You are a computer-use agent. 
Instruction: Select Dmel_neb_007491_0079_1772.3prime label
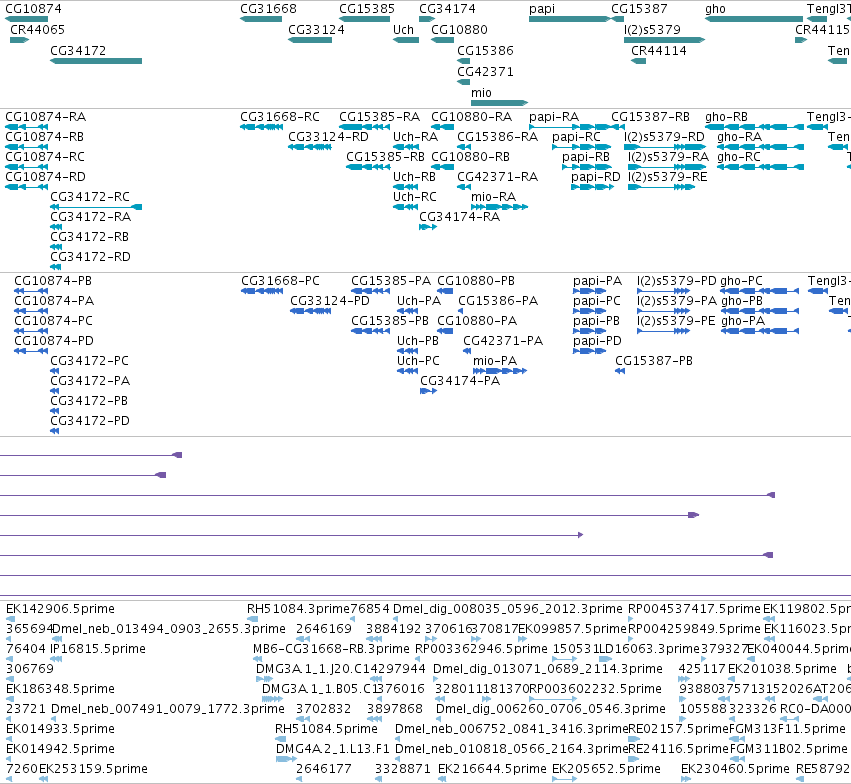point(168,709)
